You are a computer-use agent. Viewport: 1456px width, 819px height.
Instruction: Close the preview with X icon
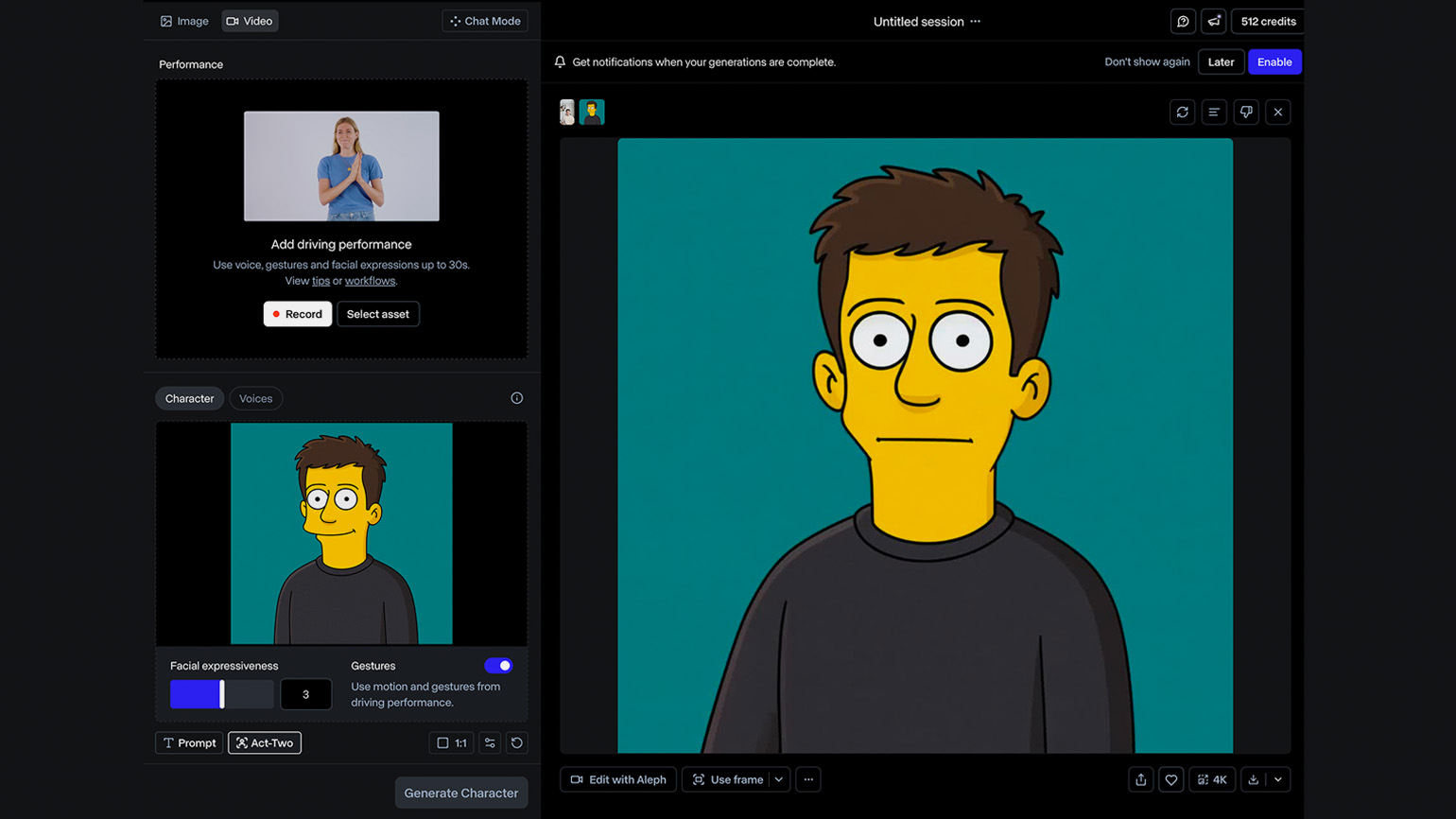(x=1278, y=113)
